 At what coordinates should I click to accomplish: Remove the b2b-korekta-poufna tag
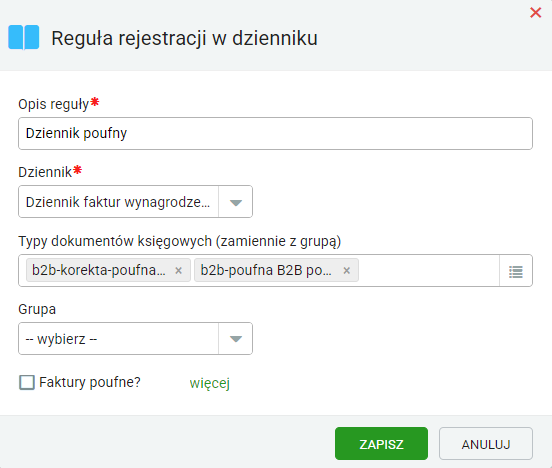178,270
